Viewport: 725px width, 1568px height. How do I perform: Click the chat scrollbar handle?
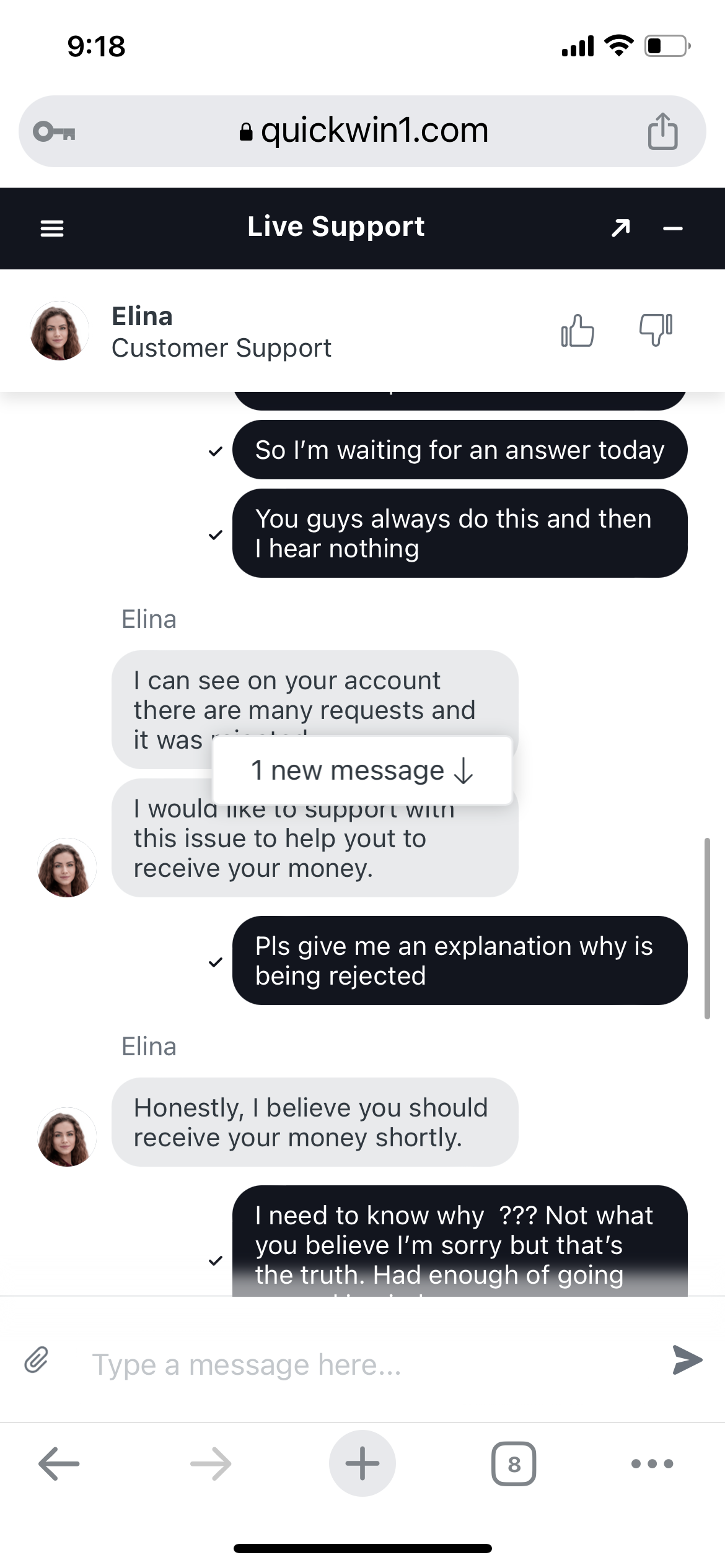(707, 928)
